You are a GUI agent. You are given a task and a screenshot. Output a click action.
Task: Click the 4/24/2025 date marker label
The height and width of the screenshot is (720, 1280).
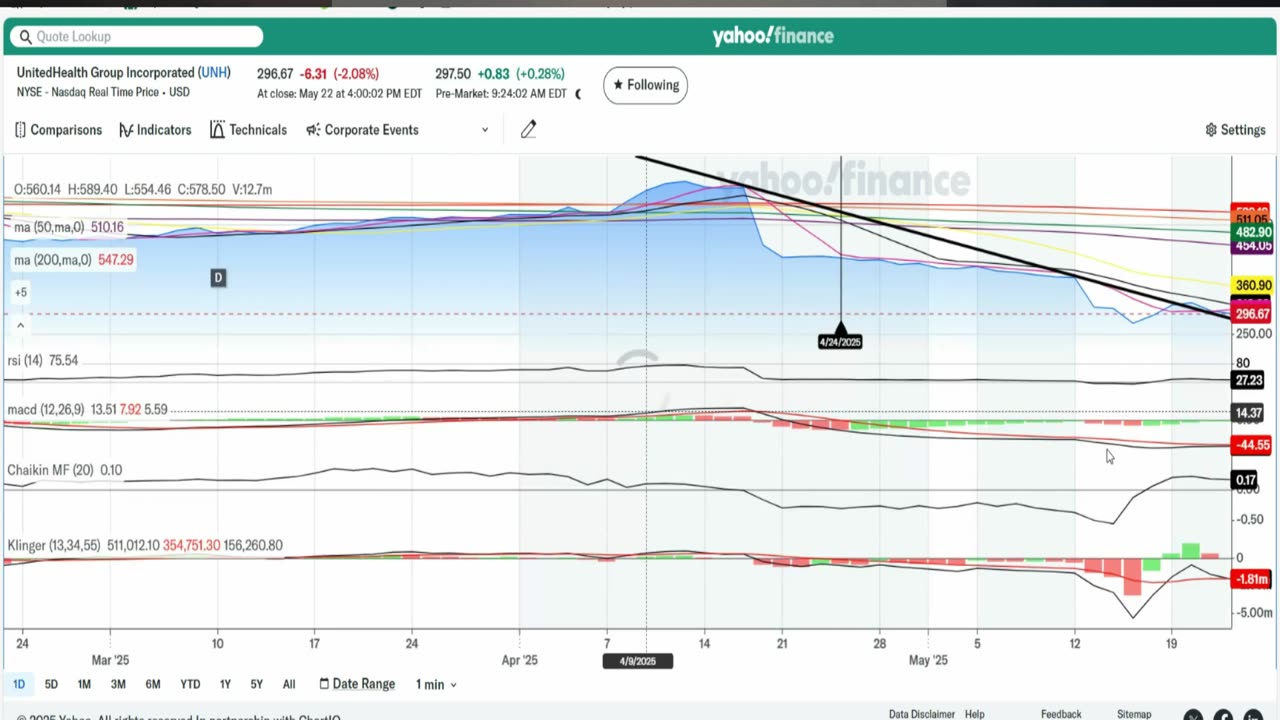840,342
